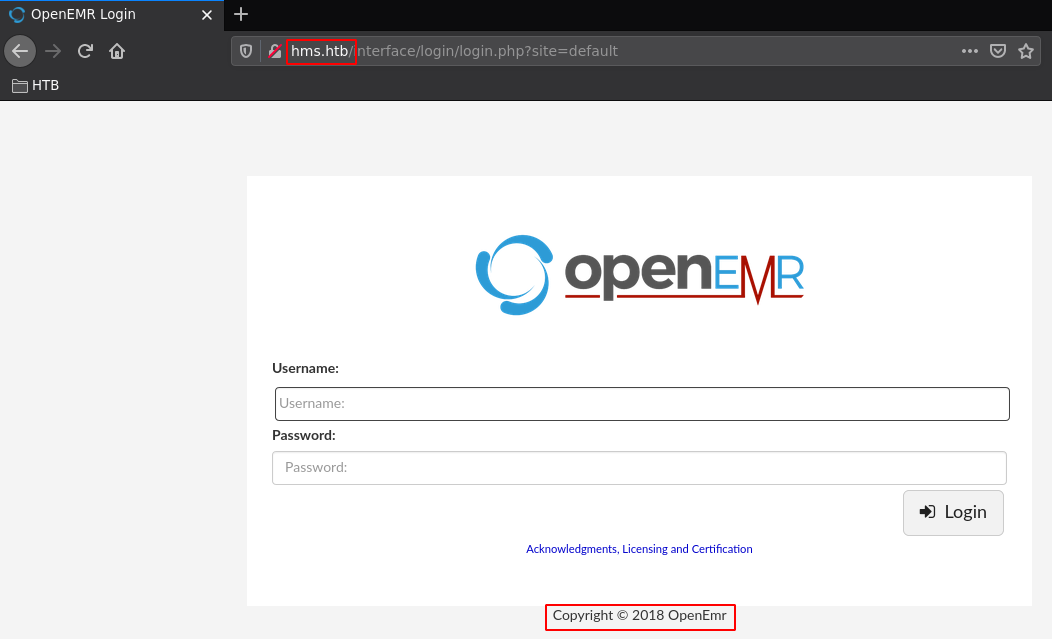Open the tracking protection shield icon
1052x639 pixels.
coord(246,51)
